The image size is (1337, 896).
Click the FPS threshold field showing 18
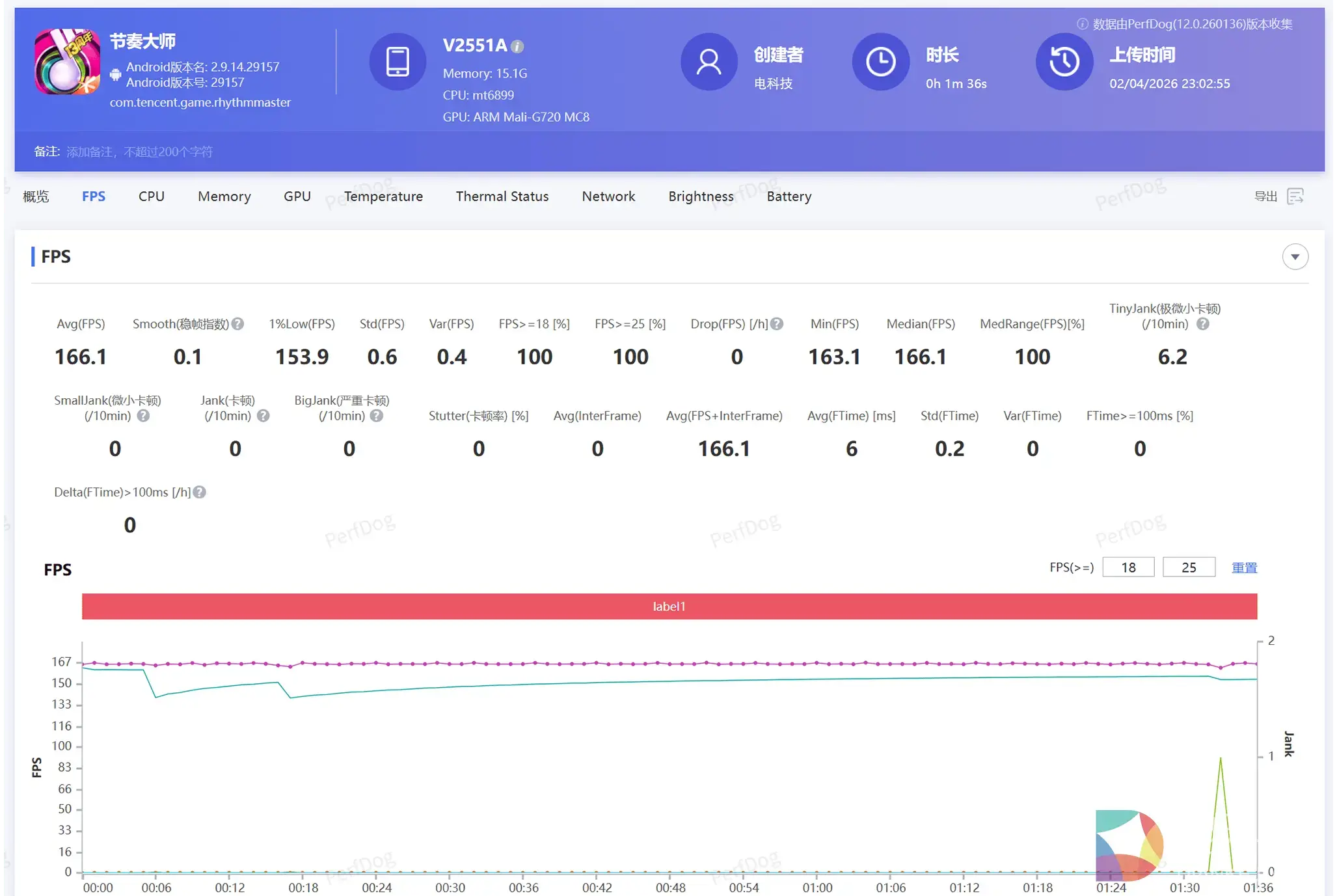click(x=1128, y=567)
